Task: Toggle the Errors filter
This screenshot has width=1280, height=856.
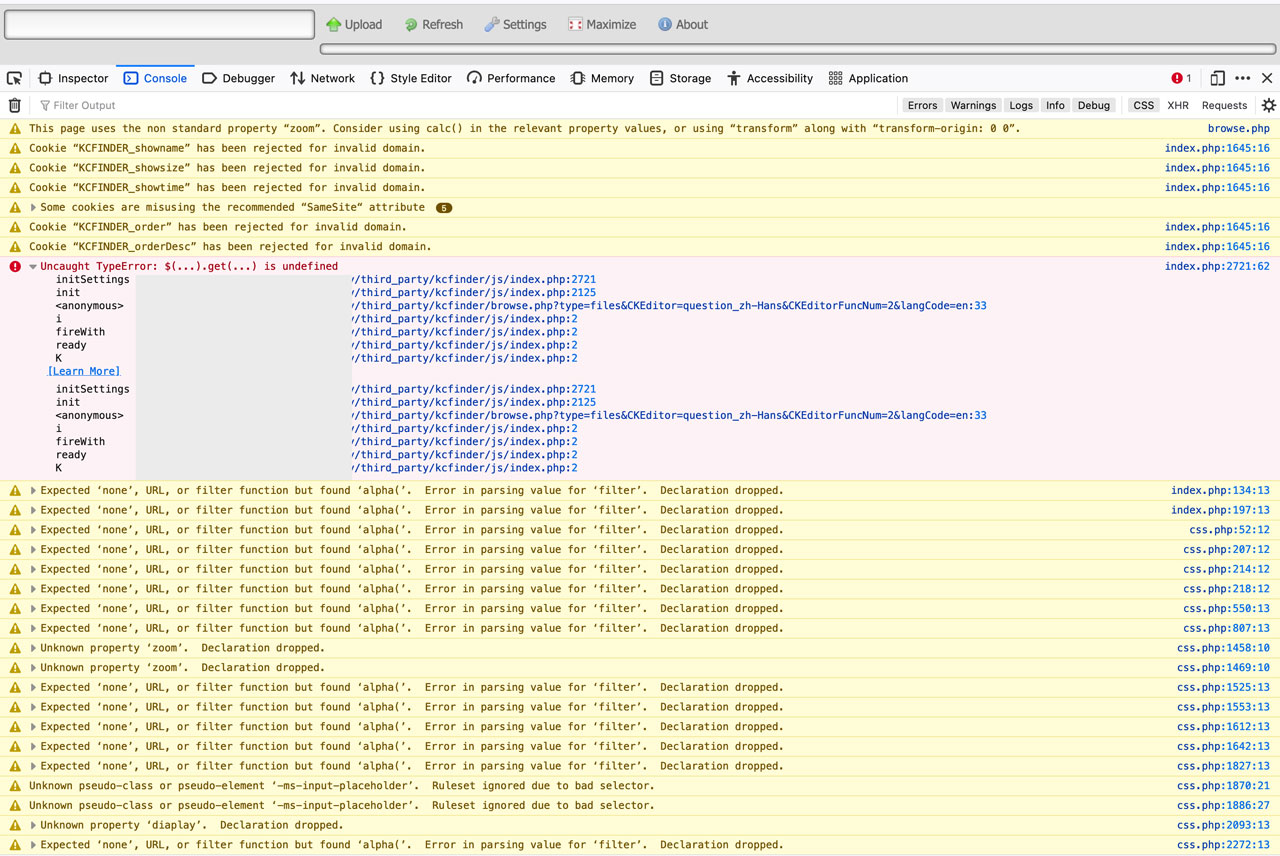Action: [922, 105]
